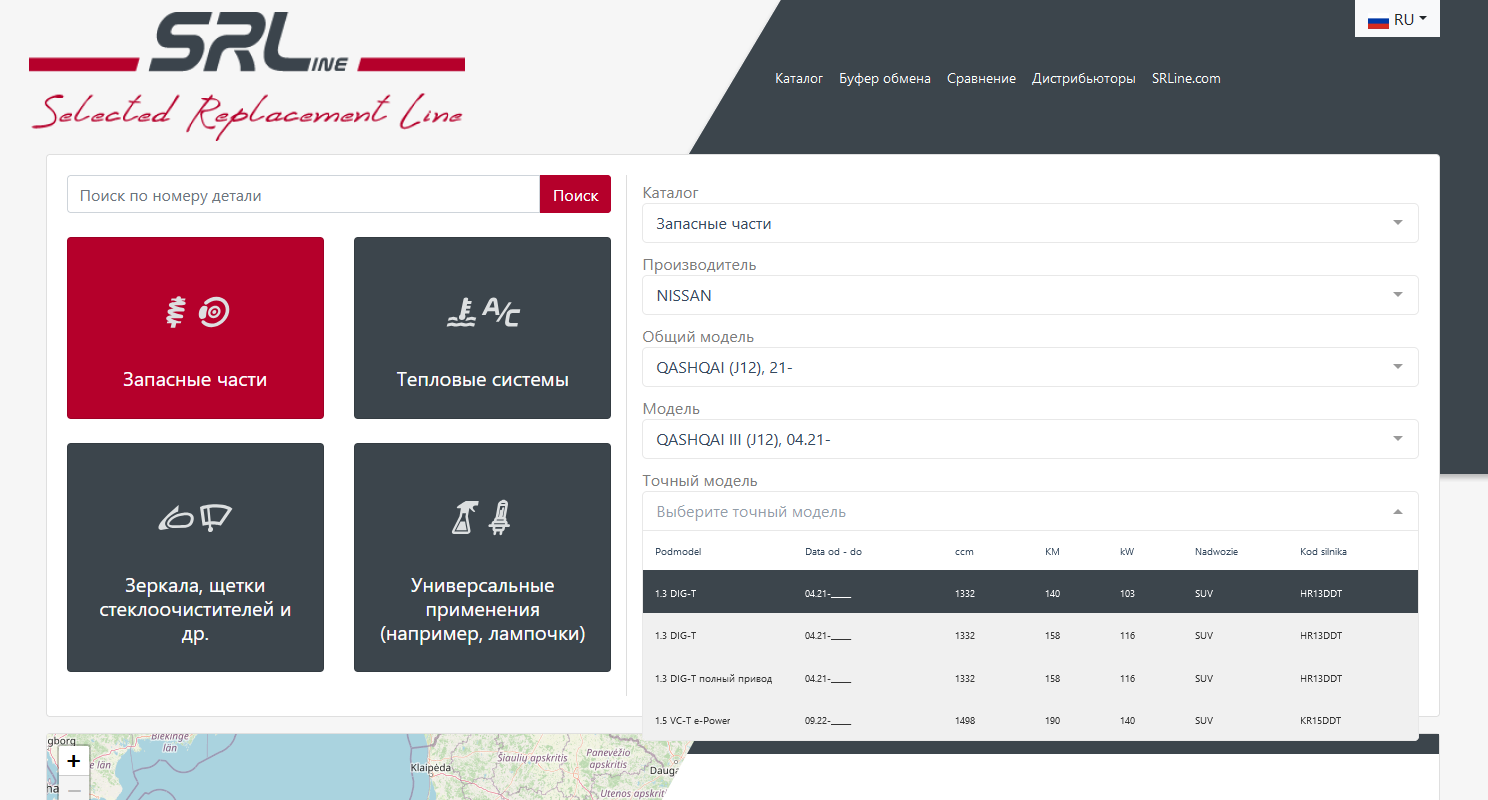Open the Каталог dropdown (Запасные части)
The image size is (1488, 800).
click(x=1030, y=223)
